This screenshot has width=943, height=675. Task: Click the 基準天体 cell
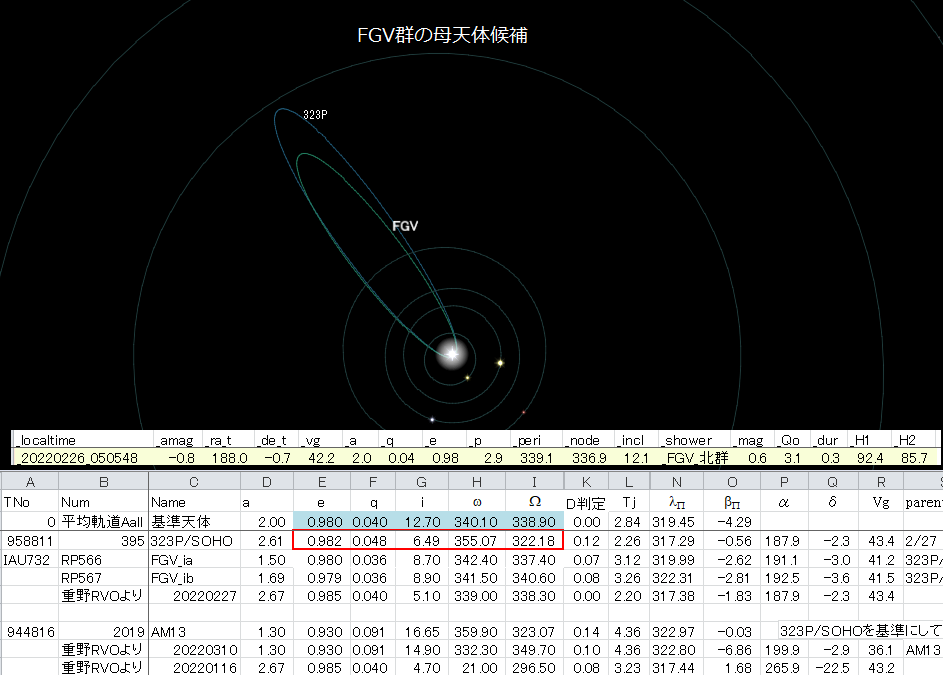(x=182, y=523)
